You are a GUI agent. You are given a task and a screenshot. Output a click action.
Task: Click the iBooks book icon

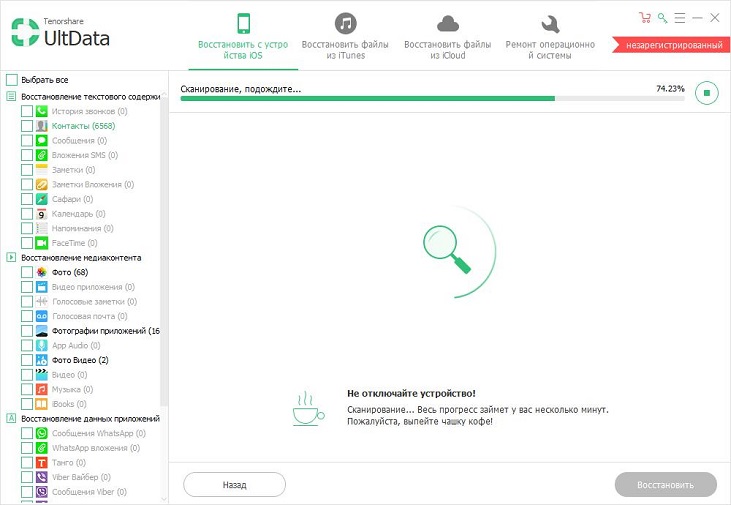click(41, 404)
